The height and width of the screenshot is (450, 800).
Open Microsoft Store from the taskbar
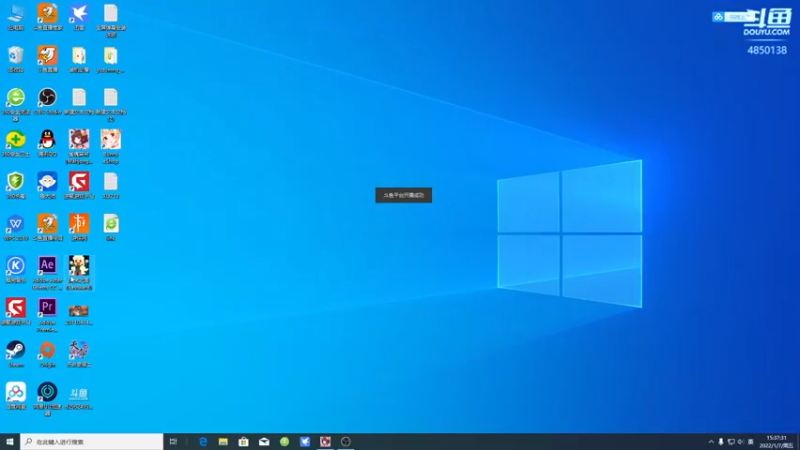point(244,441)
